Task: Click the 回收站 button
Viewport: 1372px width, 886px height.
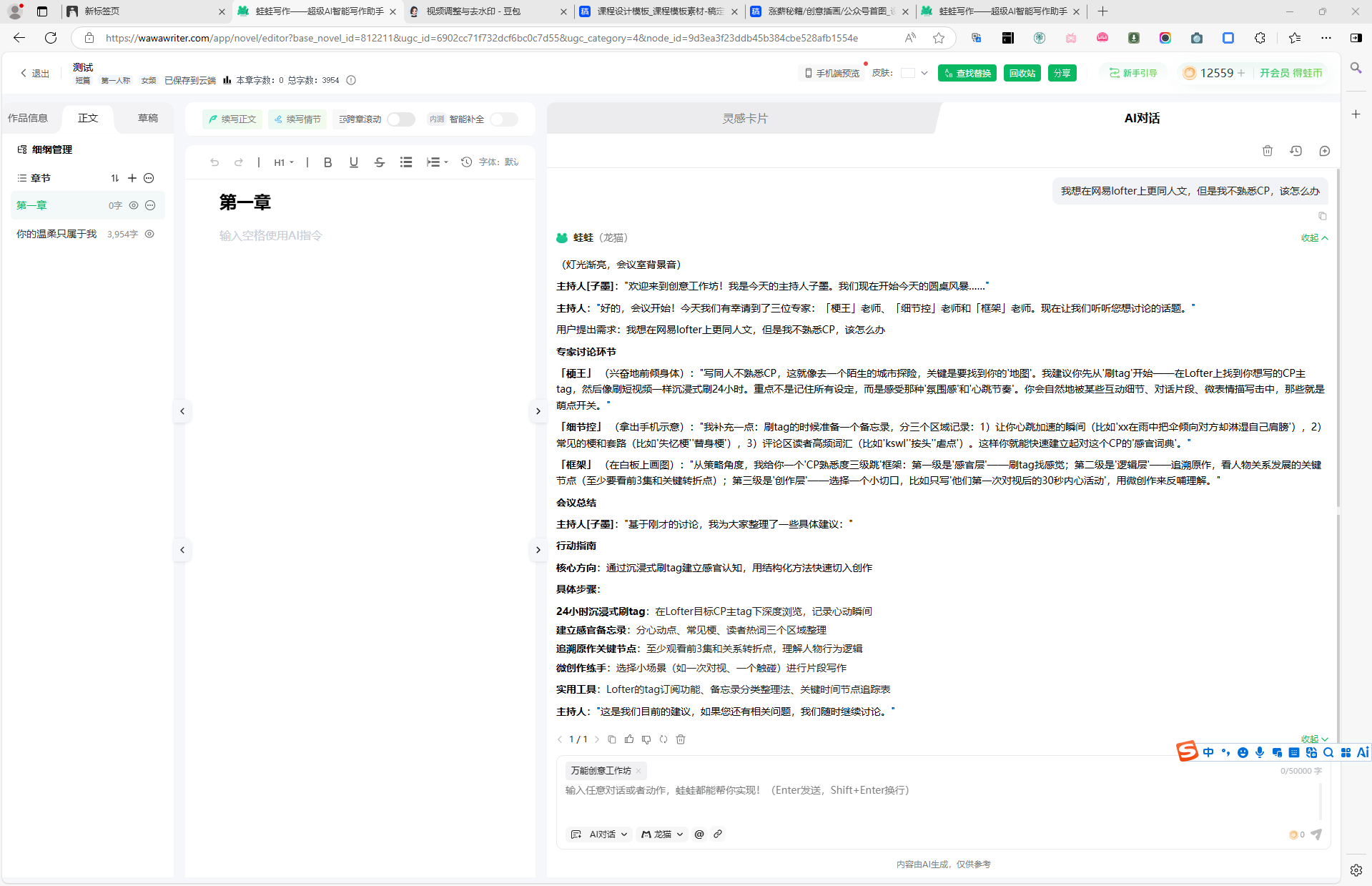Action: point(1022,73)
